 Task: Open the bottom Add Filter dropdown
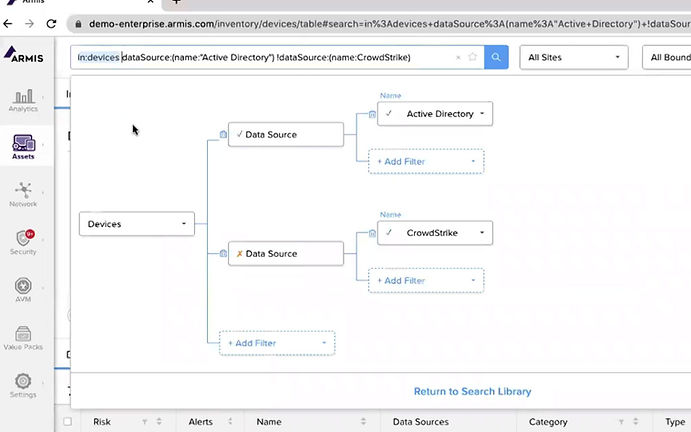click(277, 343)
